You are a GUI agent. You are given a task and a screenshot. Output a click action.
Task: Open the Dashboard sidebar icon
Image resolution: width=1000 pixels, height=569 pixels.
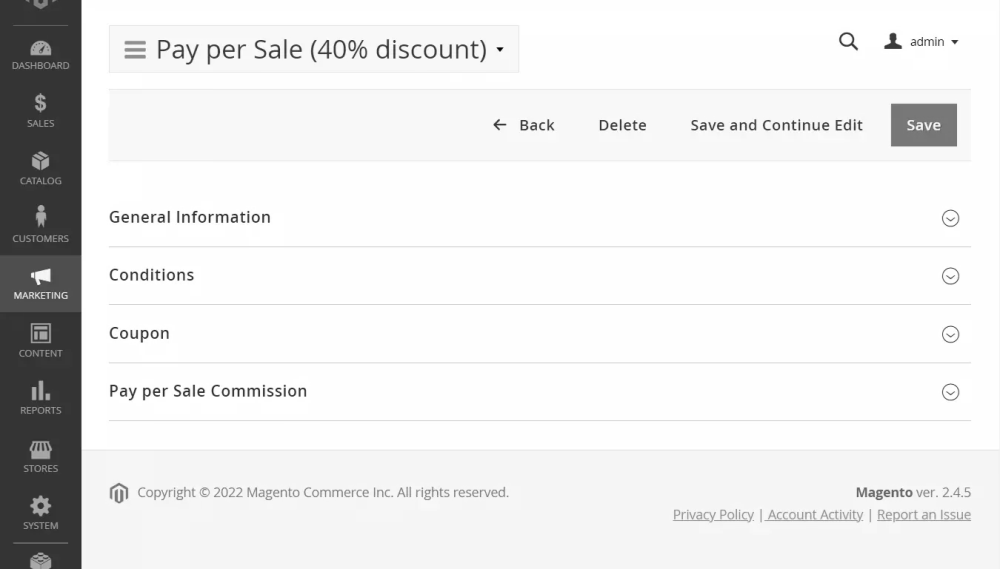[40, 55]
